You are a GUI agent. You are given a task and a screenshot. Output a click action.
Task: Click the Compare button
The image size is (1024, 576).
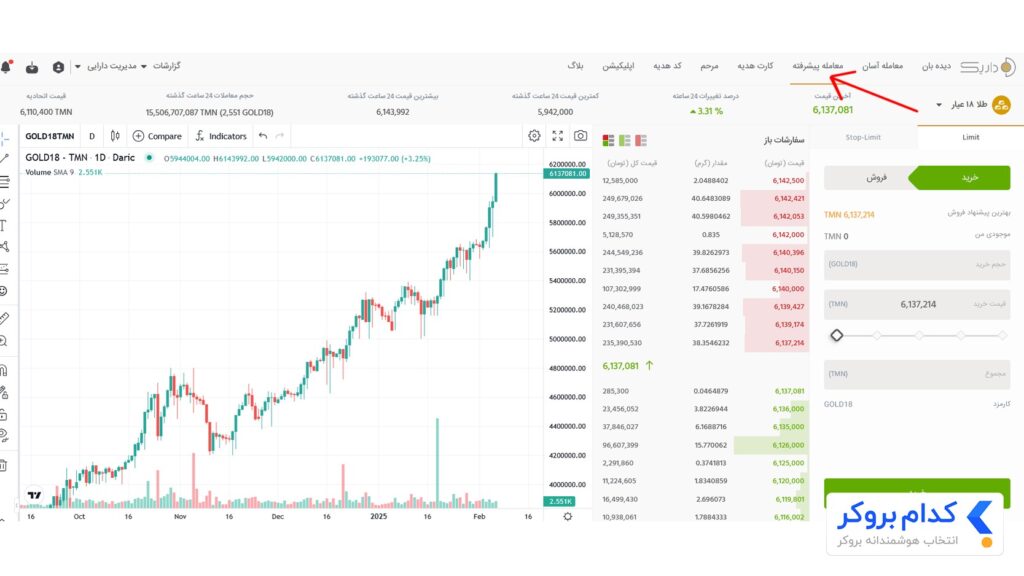coord(158,136)
